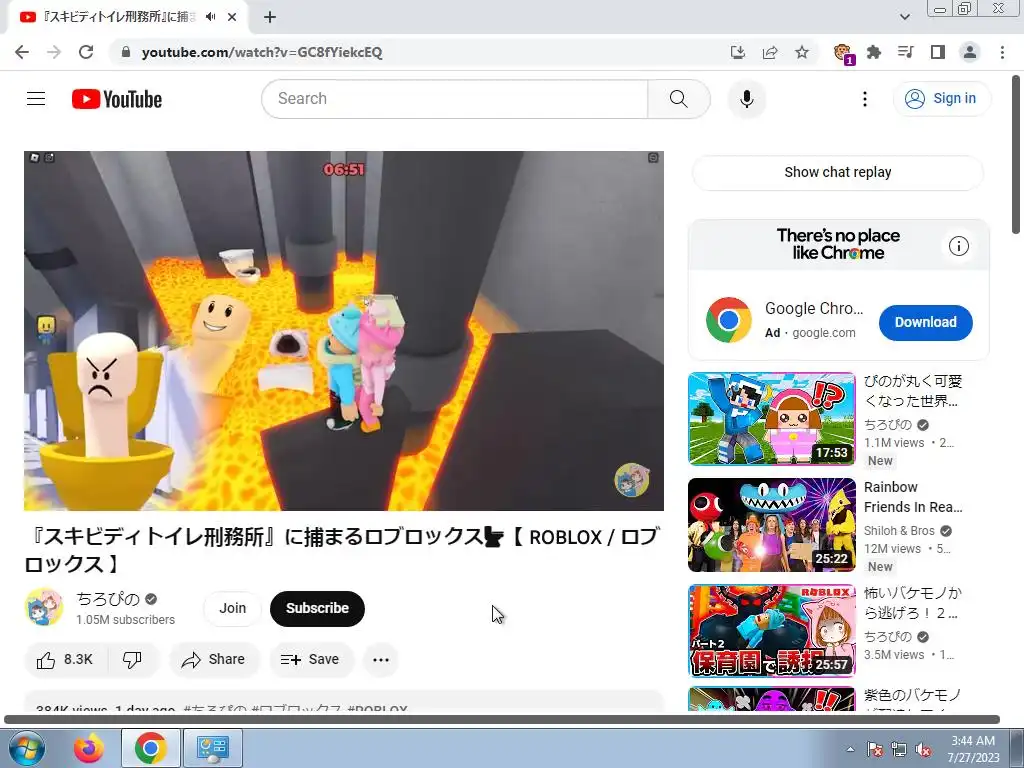Open the media controls icon in toolbar
This screenshot has height=768, width=1024.
pos(906,52)
